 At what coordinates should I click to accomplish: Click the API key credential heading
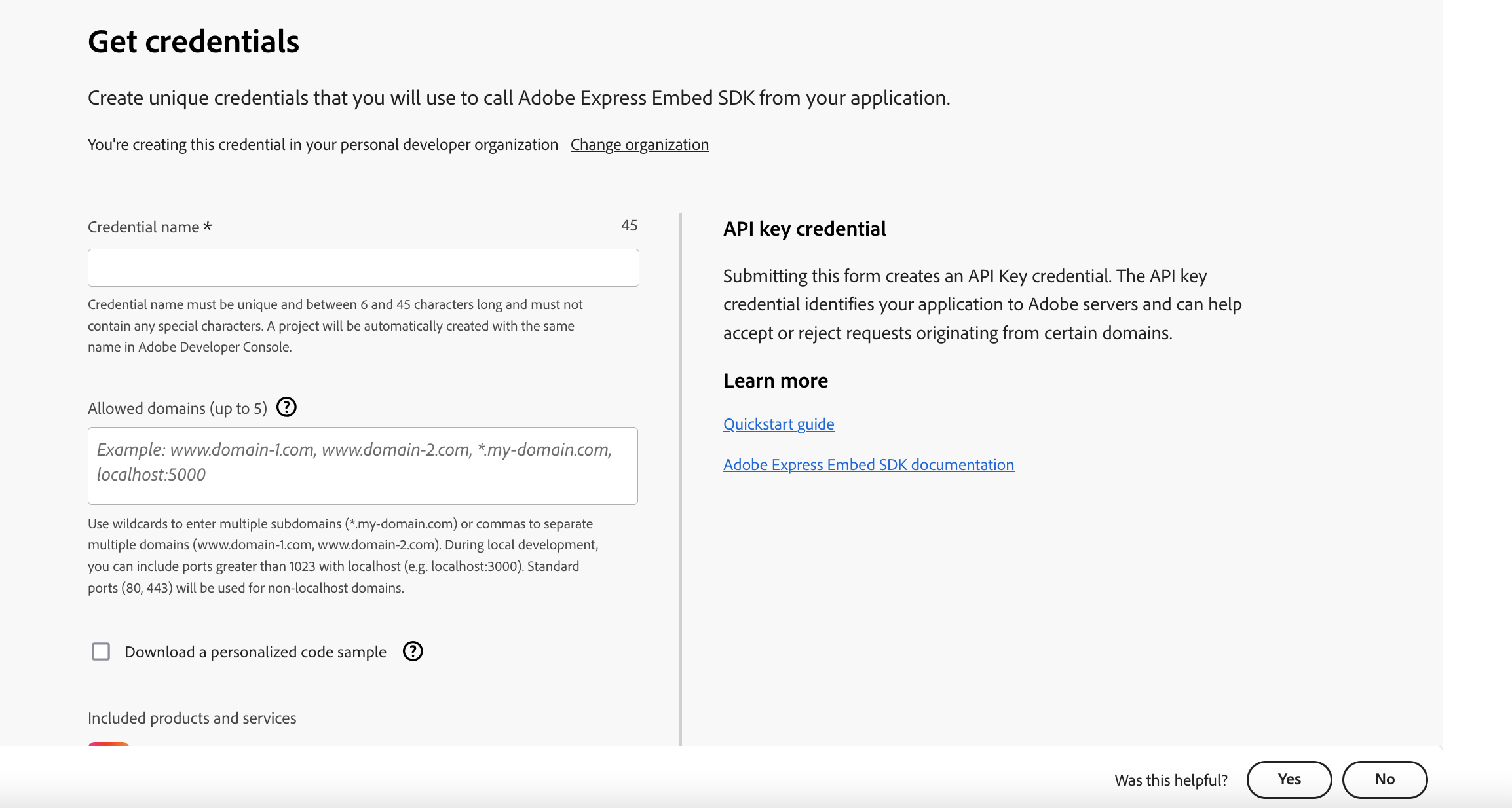click(804, 229)
